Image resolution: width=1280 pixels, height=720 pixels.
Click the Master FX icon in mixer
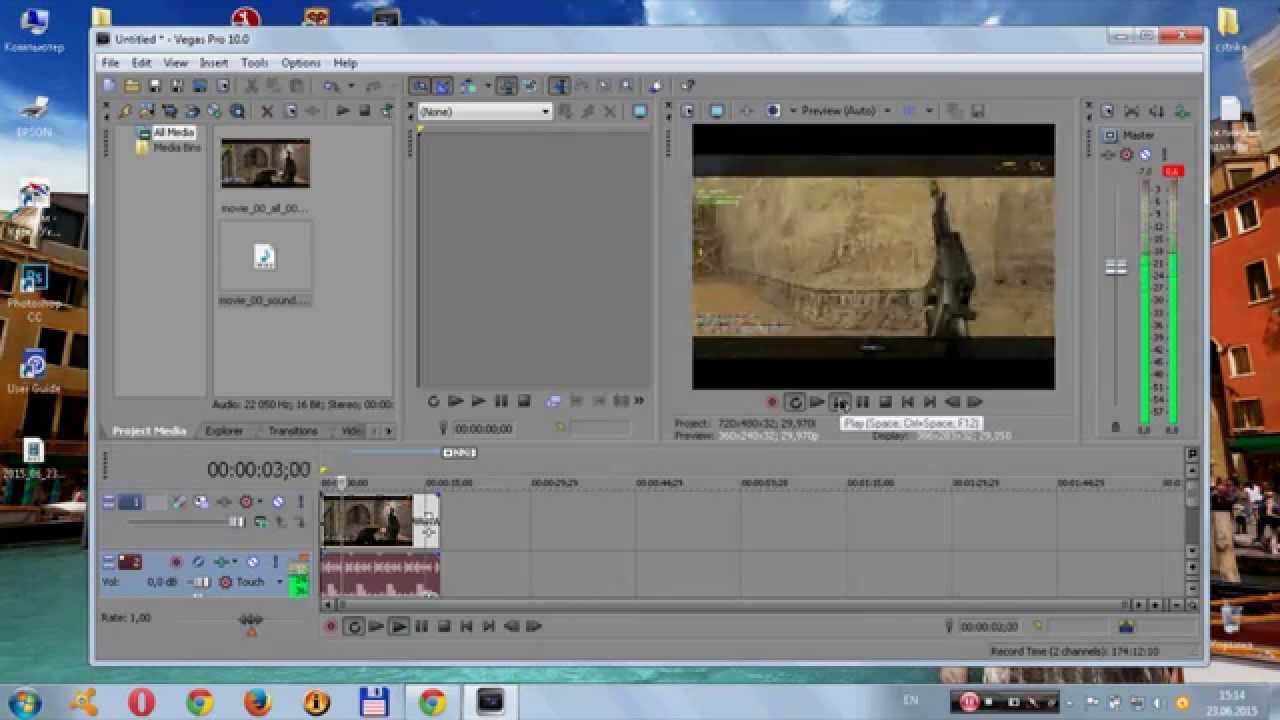1108,155
